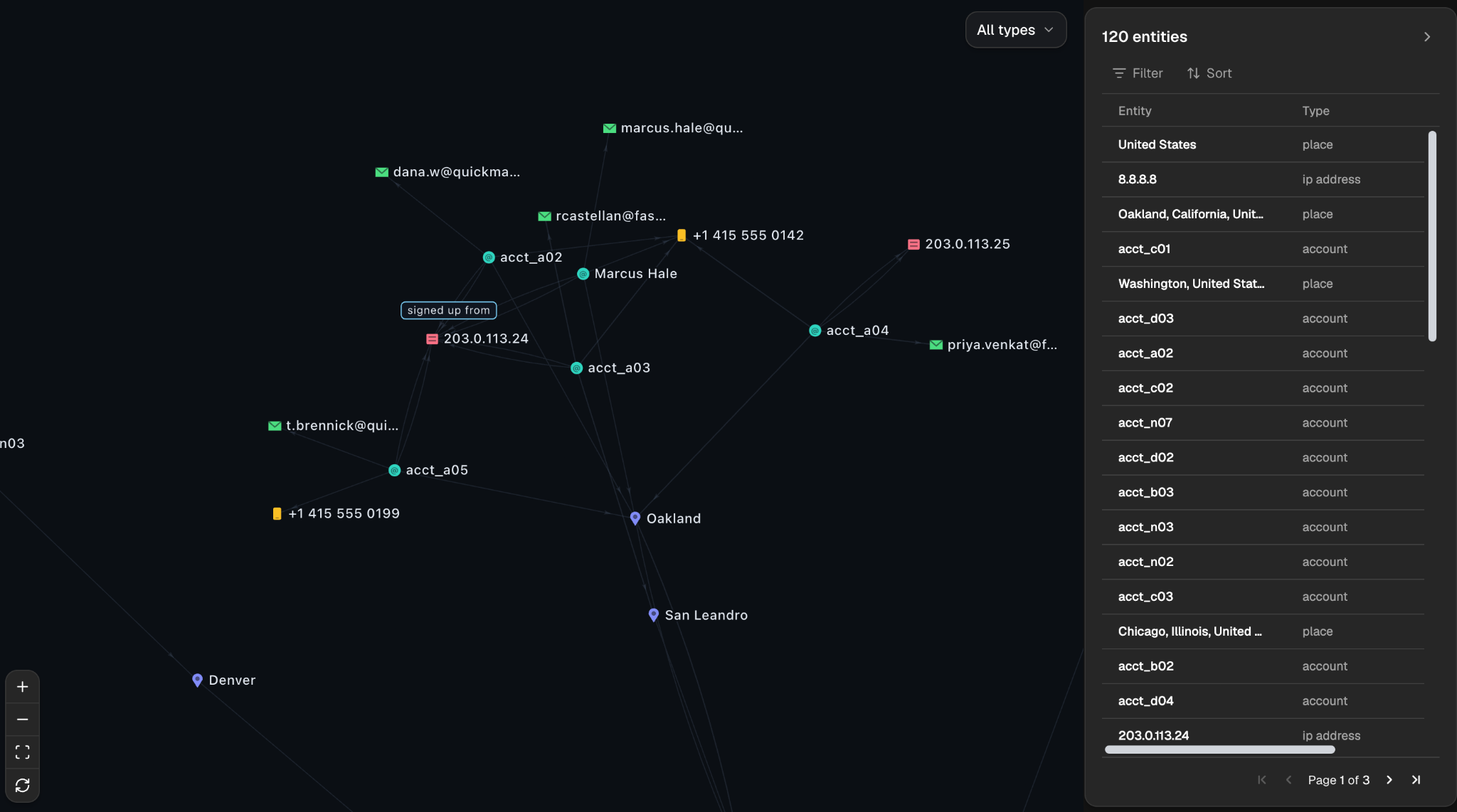Go to next page of entities
This screenshot has width=1457, height=812.
click(x=1389, y=780)
